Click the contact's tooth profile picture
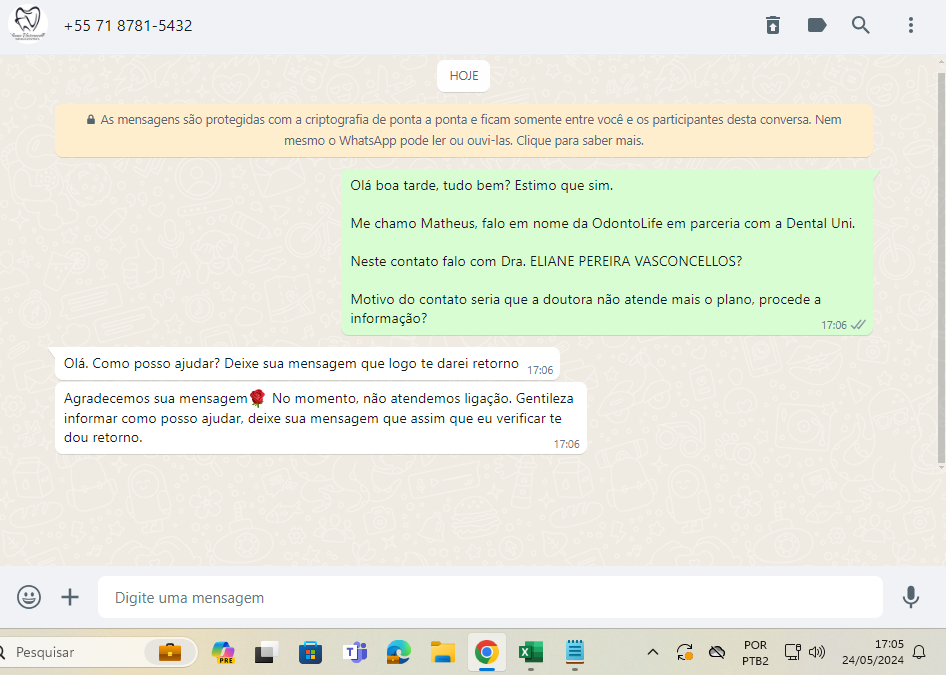The height and width of the screenshot is (675, 946). point(28,25)
